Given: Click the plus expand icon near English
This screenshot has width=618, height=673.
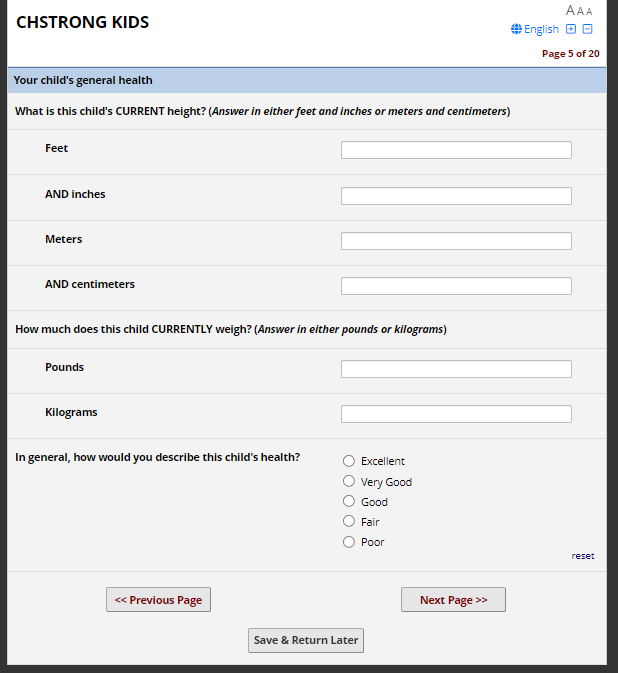Looking at the screenshot, I should pos(571,29).
